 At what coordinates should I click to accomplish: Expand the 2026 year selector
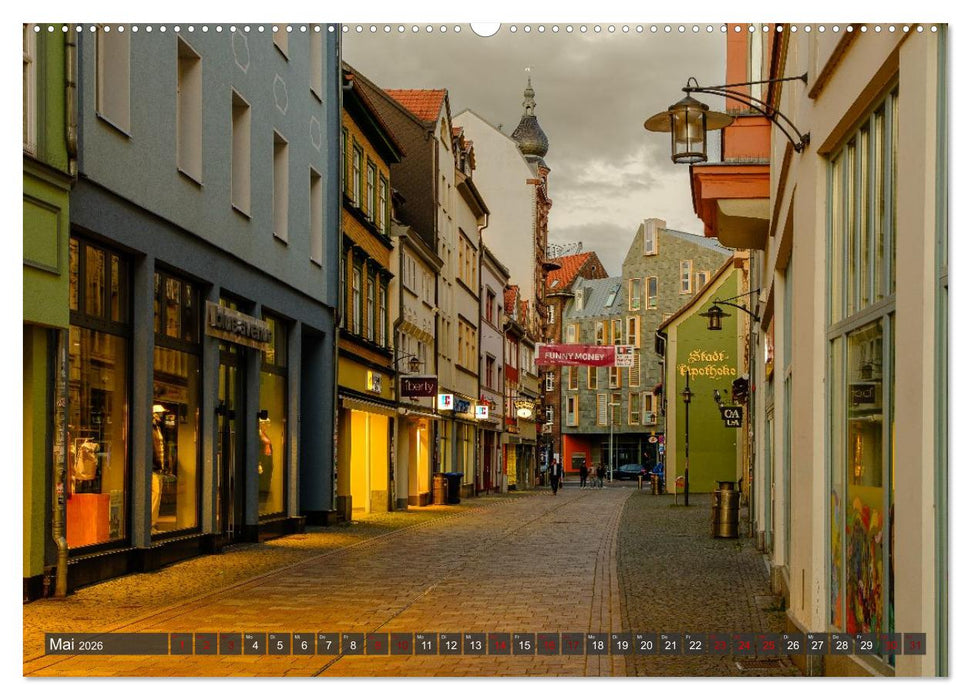pos(89,646)
